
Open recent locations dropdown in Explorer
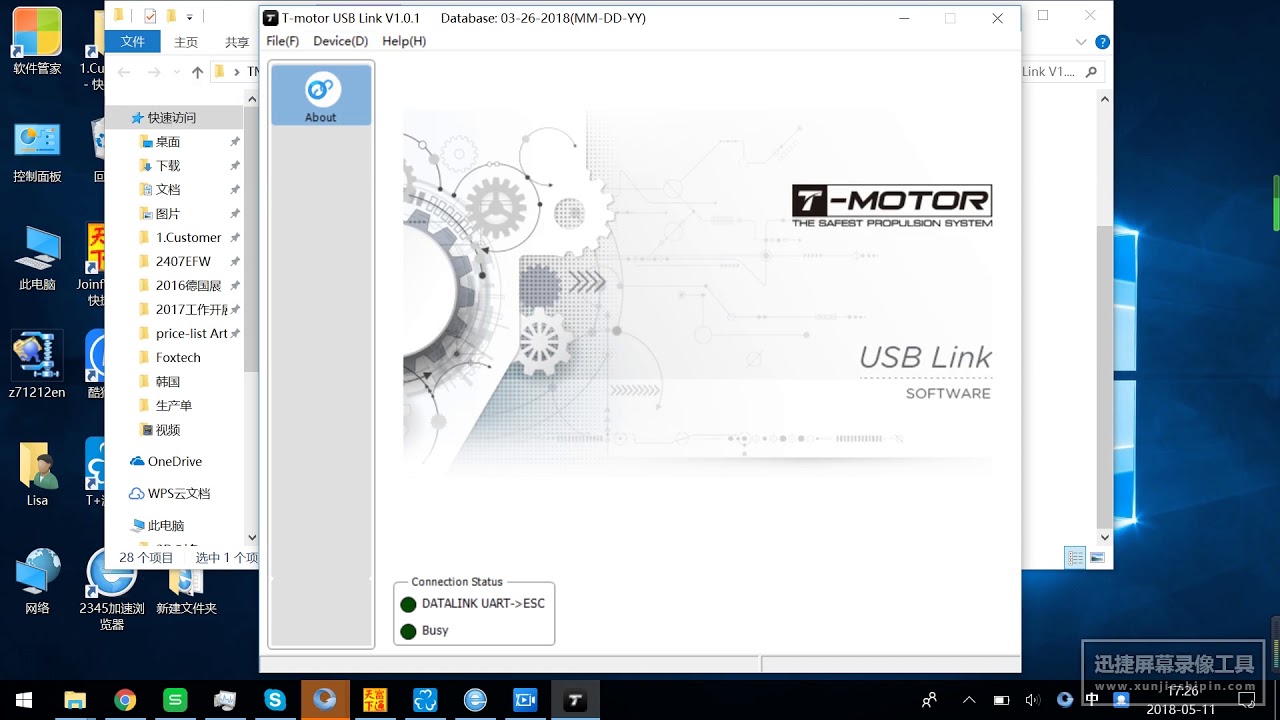click(x=176, y=72)
